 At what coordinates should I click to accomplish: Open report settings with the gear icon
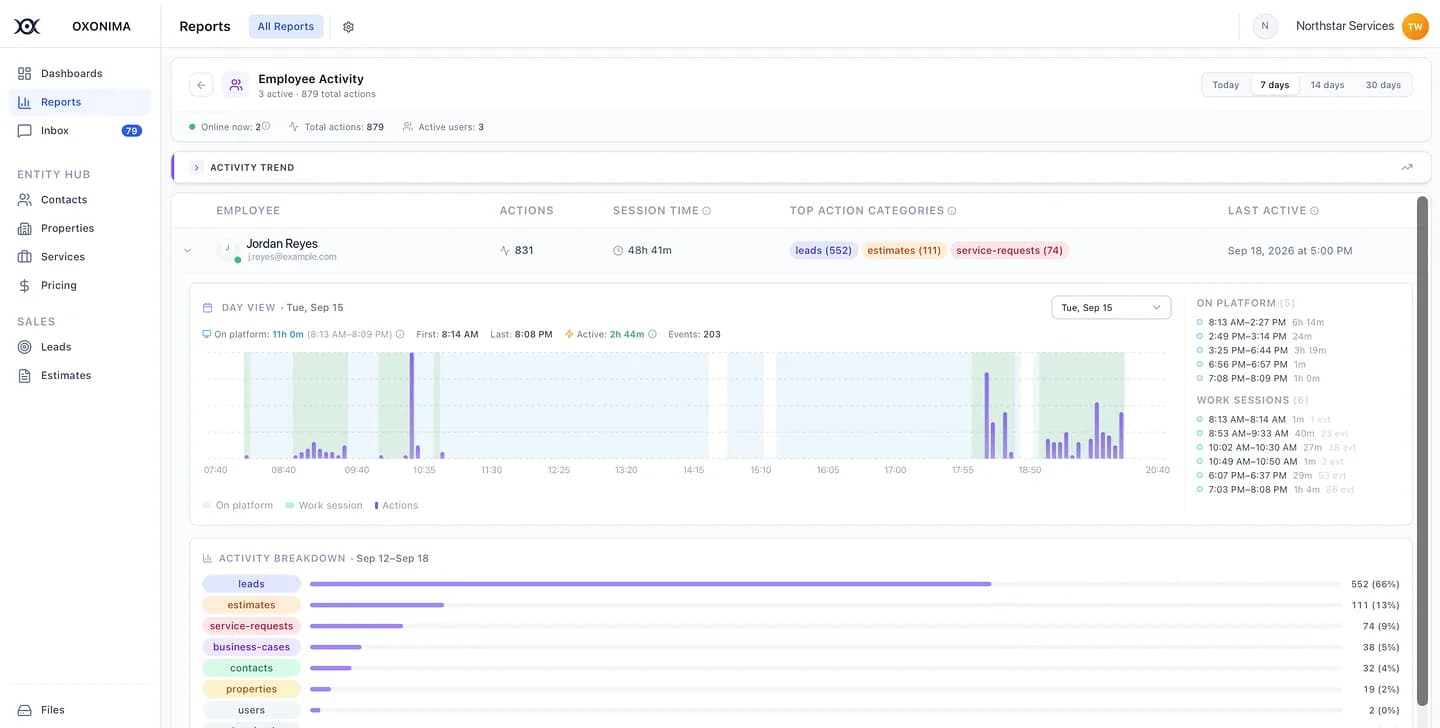click(x=348, y=27)
